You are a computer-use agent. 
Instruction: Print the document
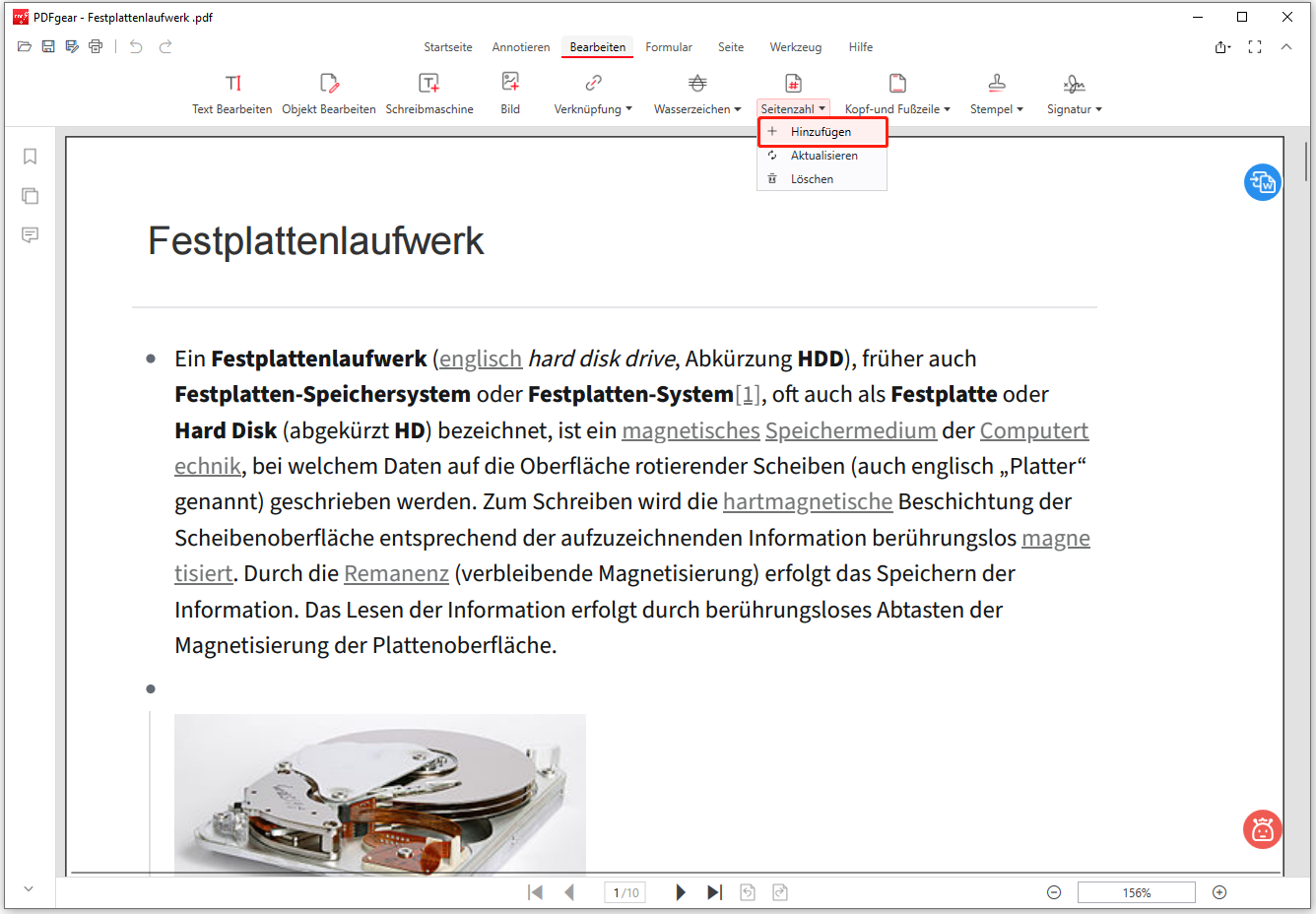pos(95,46)
